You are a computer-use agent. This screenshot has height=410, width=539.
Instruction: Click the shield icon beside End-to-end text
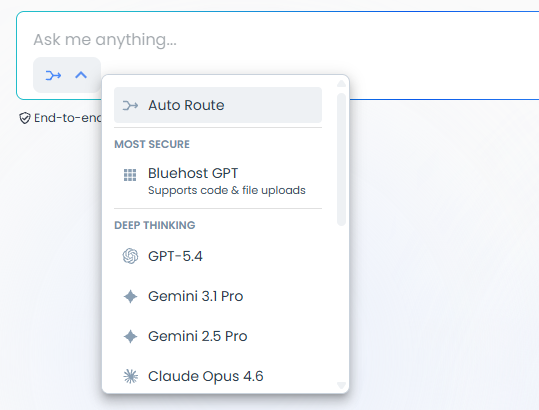[25, 118]
